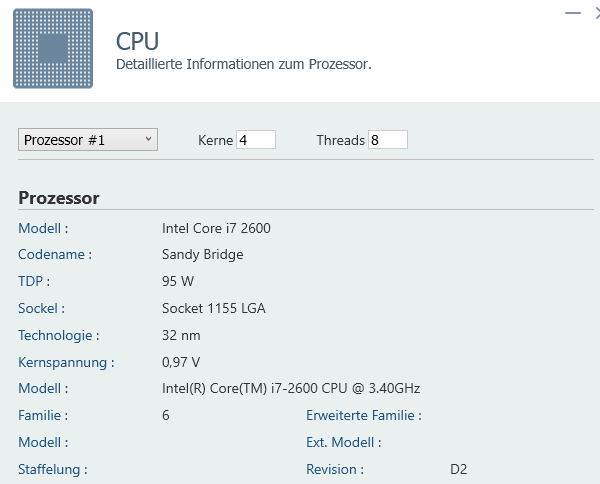Open the Prozessor #1 dropdown
Screen dimensions: 600x484
pos(88,140)
